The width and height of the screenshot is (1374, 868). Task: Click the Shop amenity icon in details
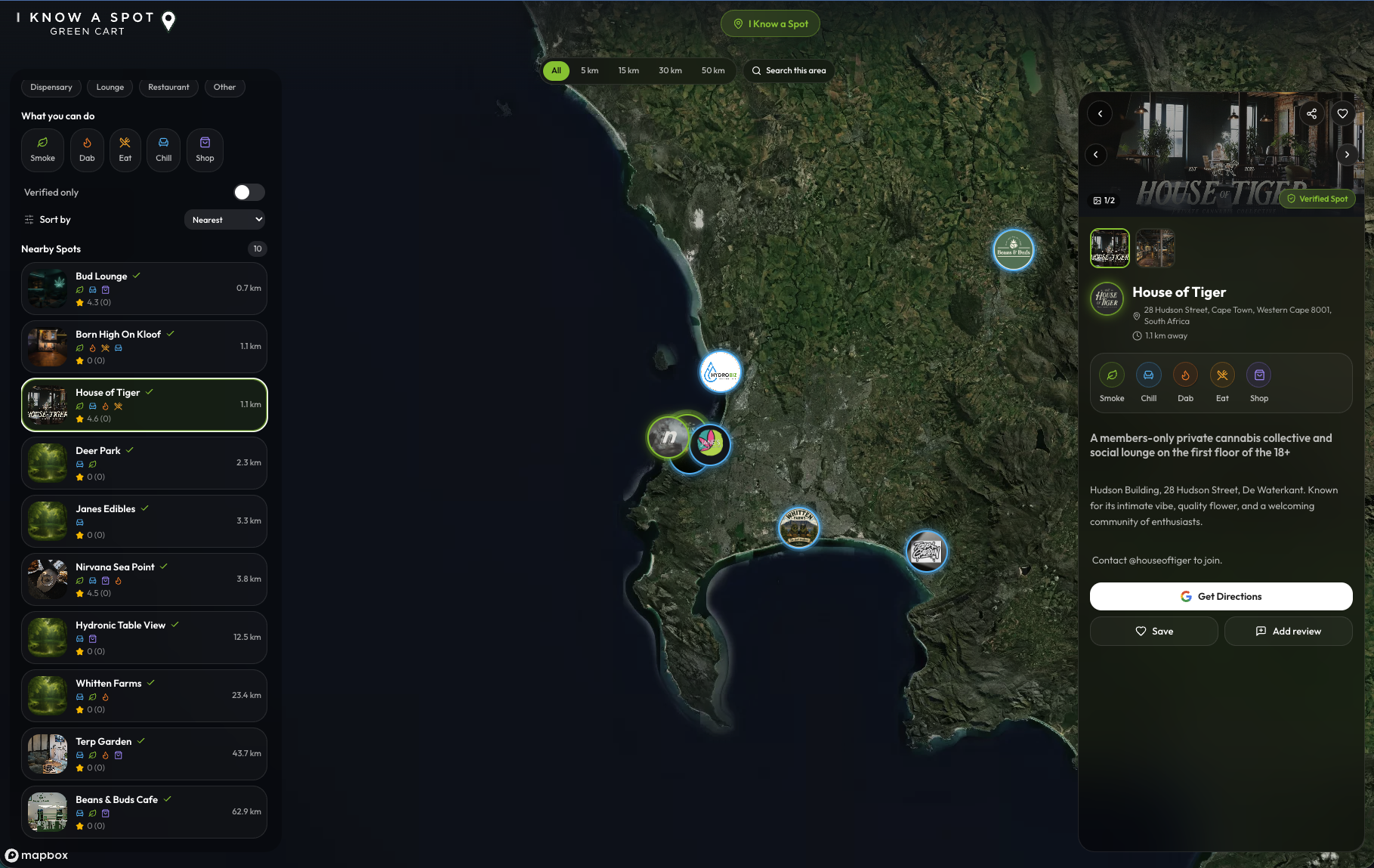(1259, 375)
